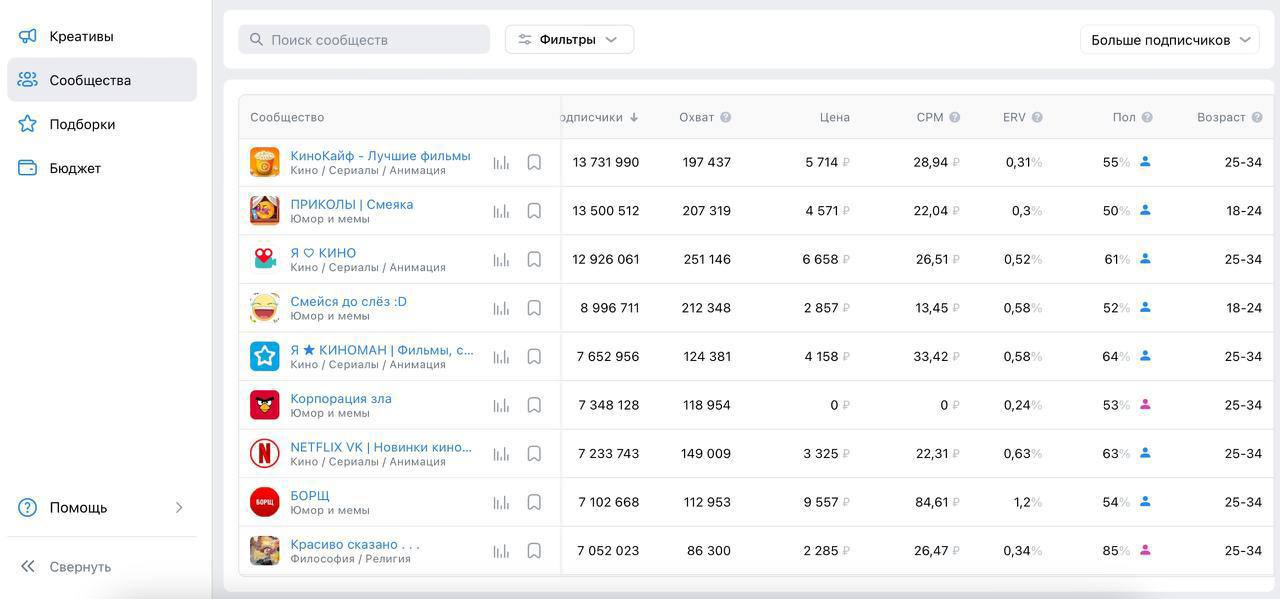Open the Подборки sidebar item
The image size is (1280, 599).
82,124
